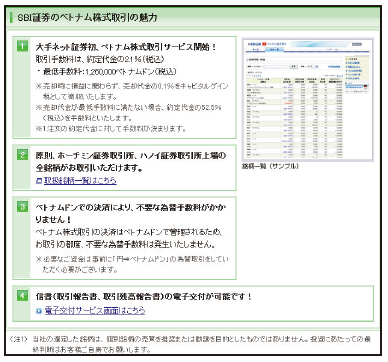Click the green number 1 badge

coord(22,46)
